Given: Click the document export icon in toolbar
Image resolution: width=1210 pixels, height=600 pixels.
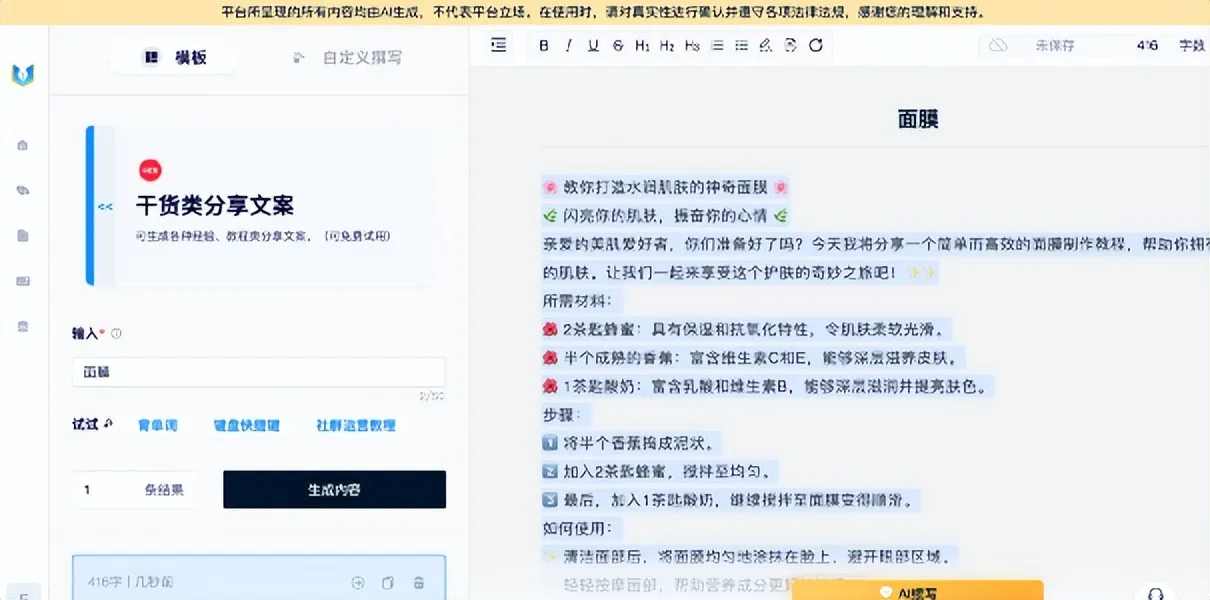Looking at the screenshot, I should tap(791, 45).
